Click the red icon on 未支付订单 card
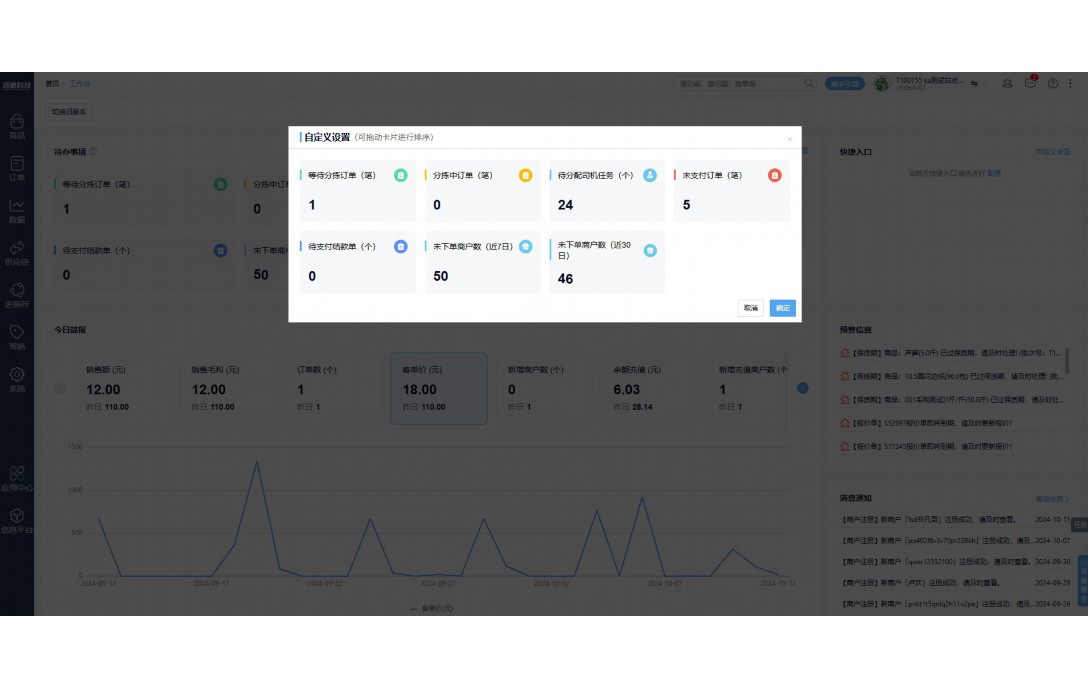 [x=775, y=175]
